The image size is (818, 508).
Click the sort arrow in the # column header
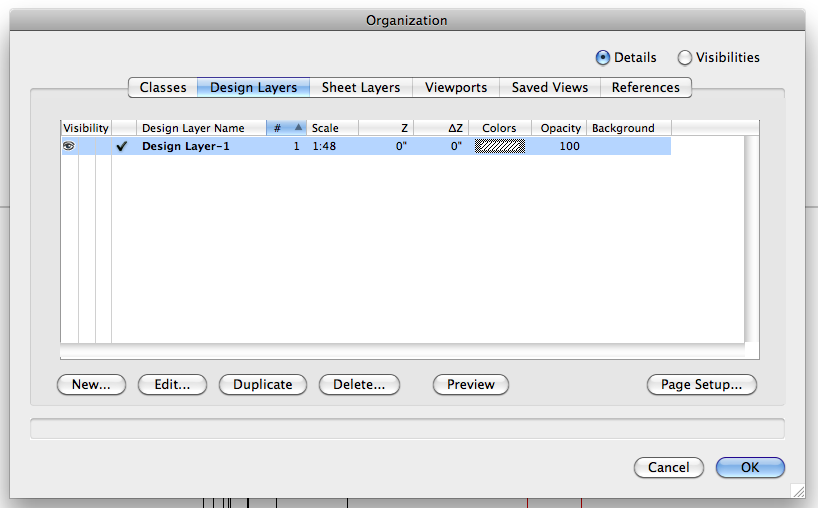298,128
